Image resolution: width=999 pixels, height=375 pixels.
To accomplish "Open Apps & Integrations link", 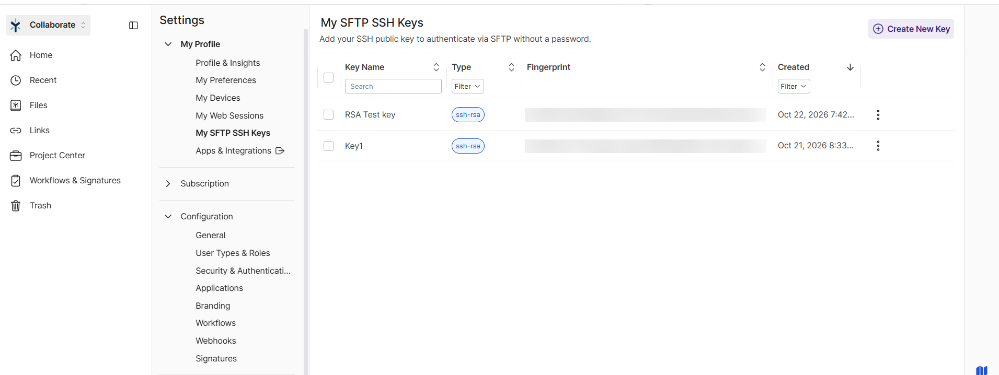I will point(233,151).
